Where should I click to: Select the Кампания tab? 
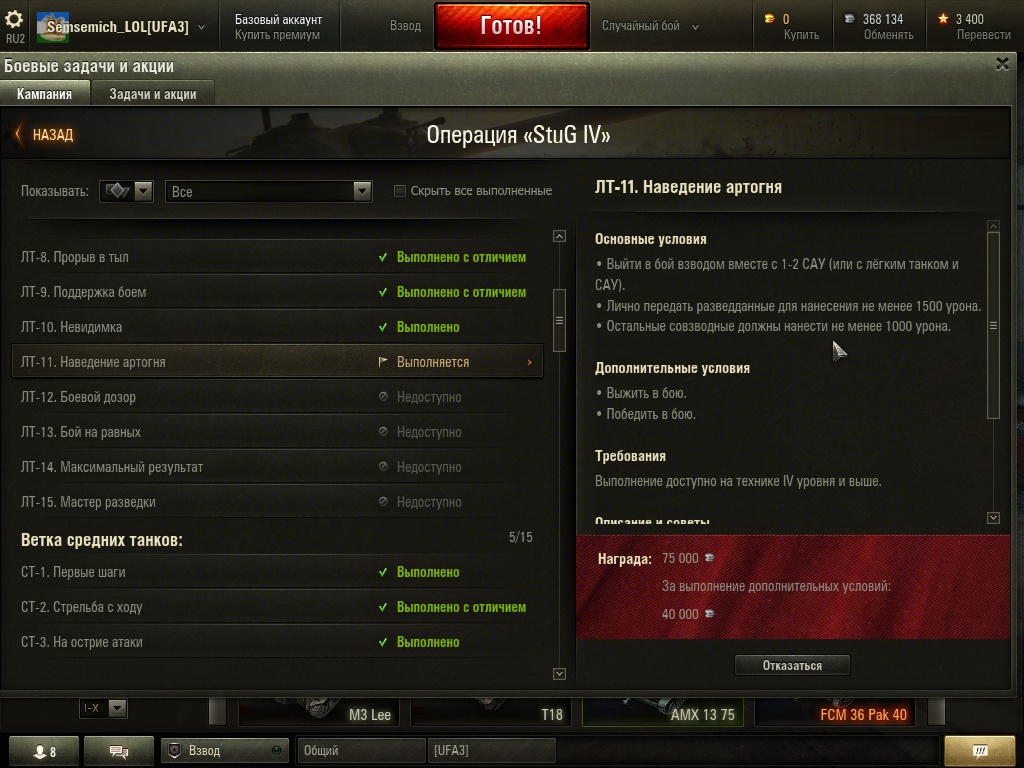pyautogui.click(x=44, y=94)
